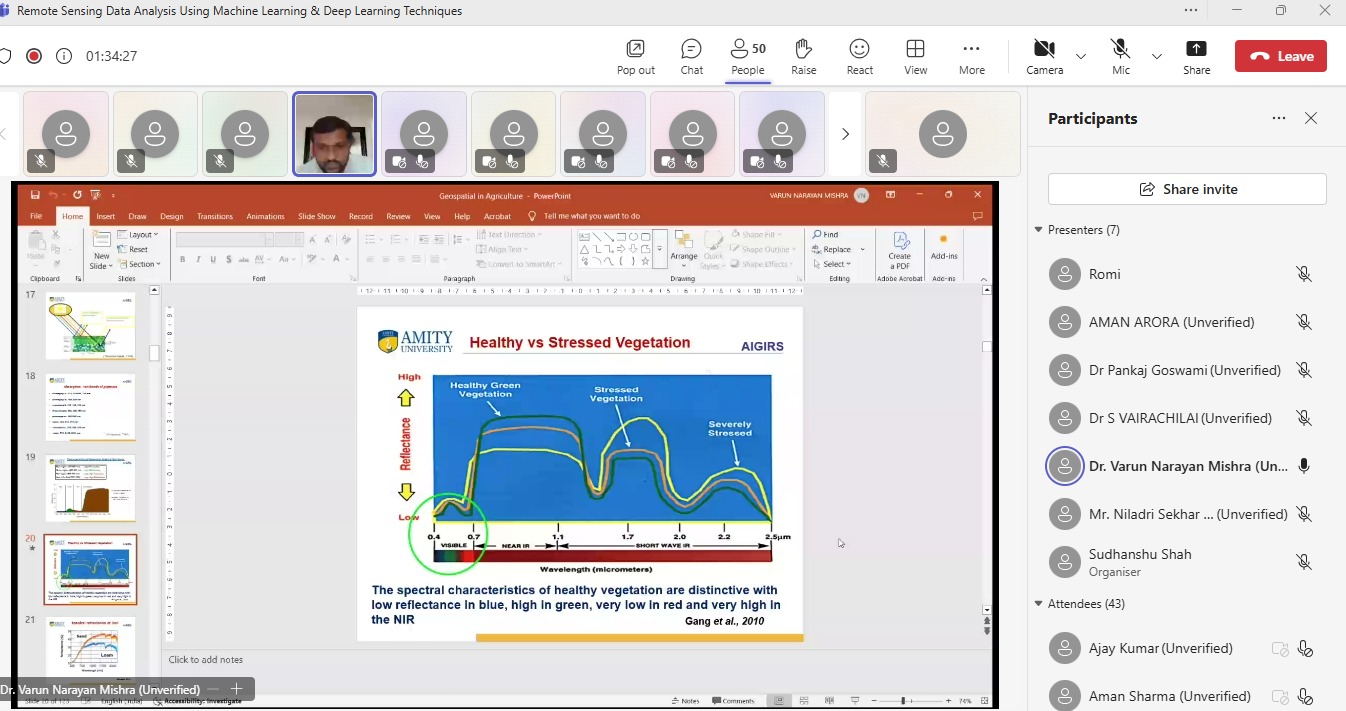Open the Chat panel
The image size is (1346, 711).
coord(691,57)
